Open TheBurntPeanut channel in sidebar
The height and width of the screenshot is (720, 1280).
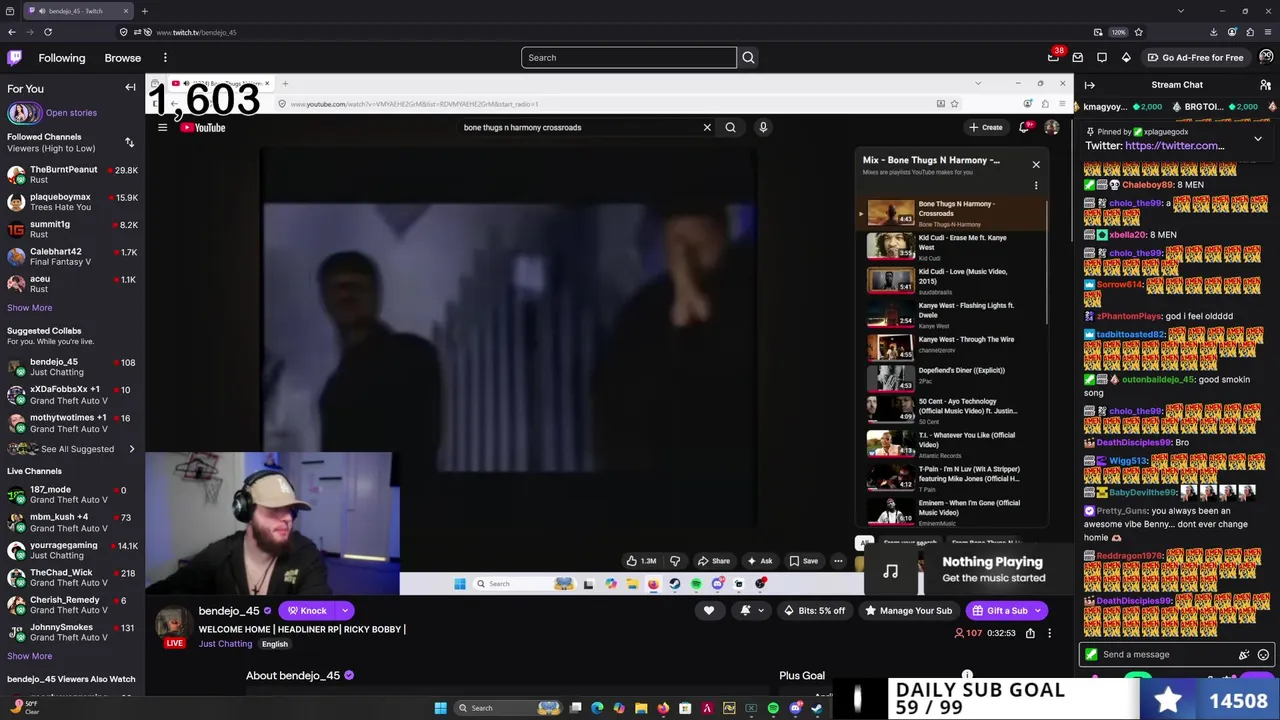click(x=72, y=175)
